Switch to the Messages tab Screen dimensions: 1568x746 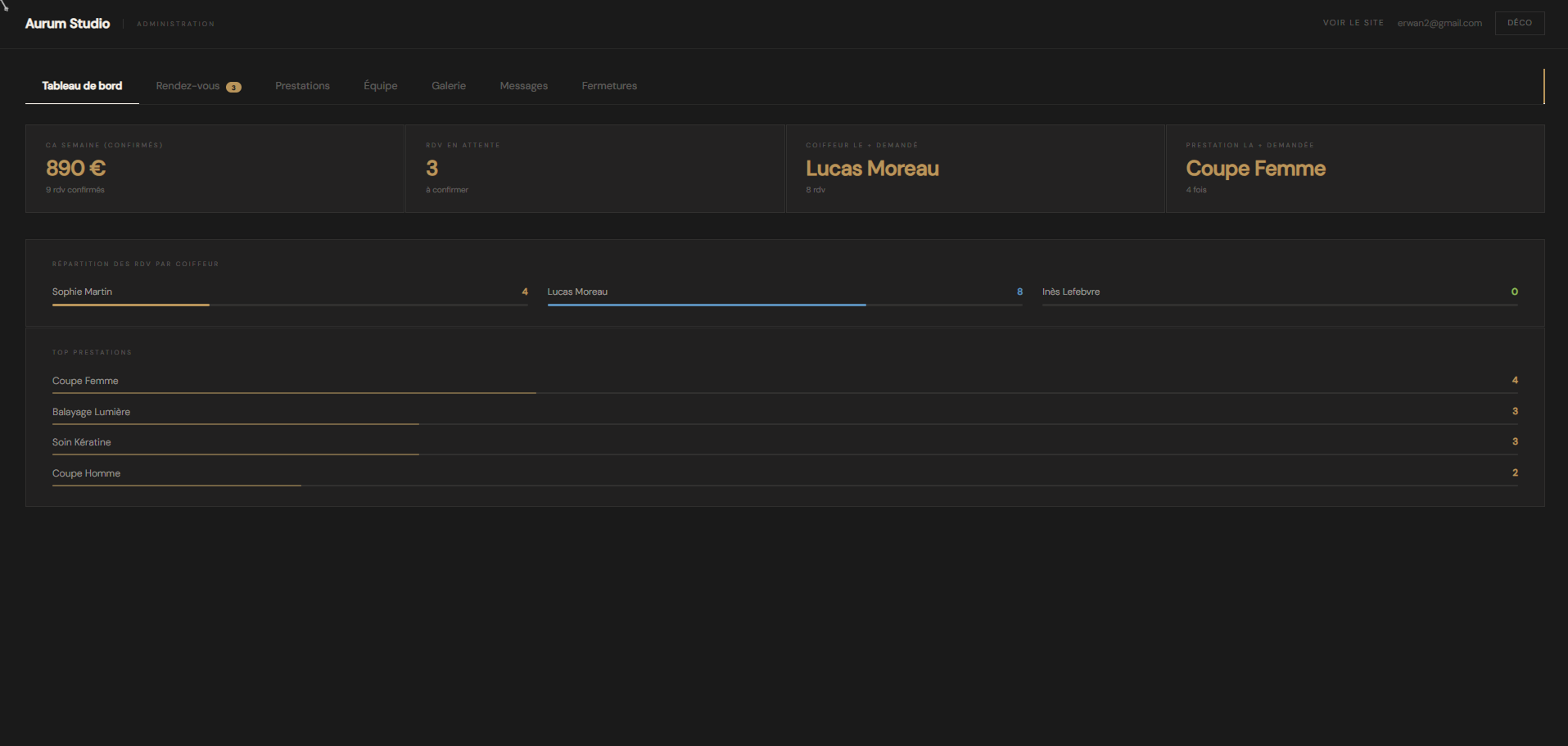[524, 86]
